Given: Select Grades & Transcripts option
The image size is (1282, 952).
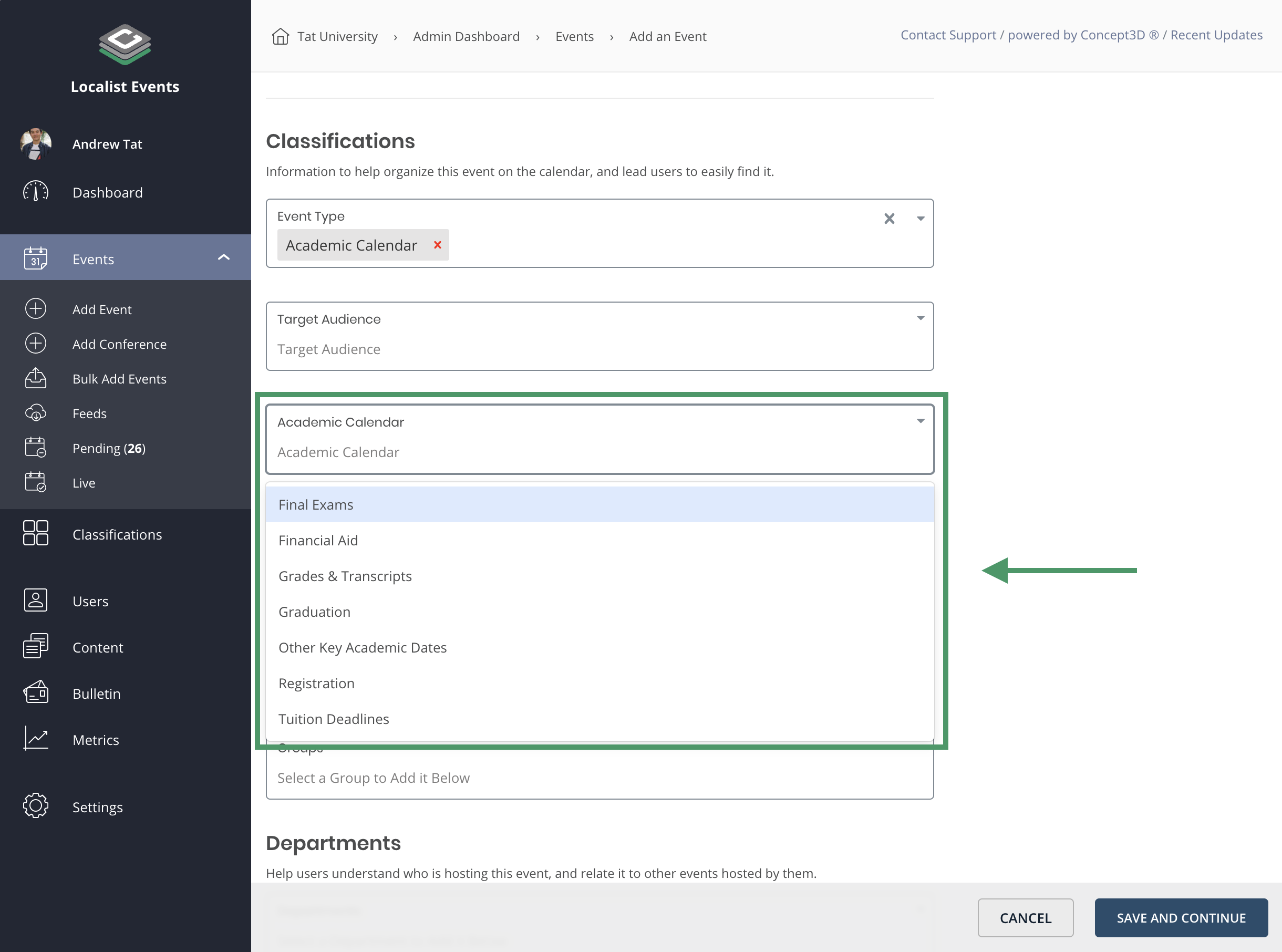Looking at the screenshot, I should pyautogui.click(x=600, y=576).
